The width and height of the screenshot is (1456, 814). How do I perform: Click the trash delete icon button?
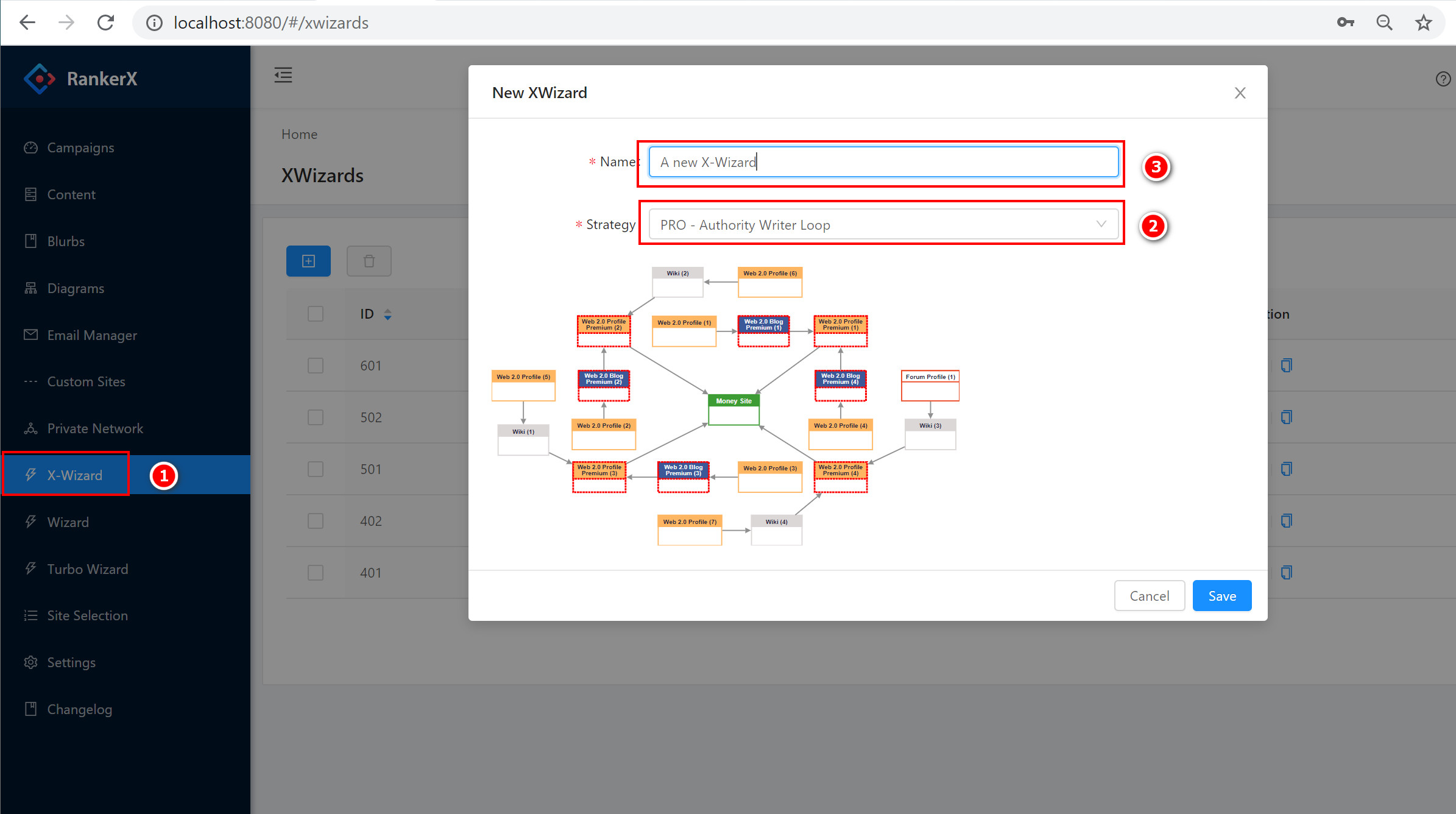[369, 261]
